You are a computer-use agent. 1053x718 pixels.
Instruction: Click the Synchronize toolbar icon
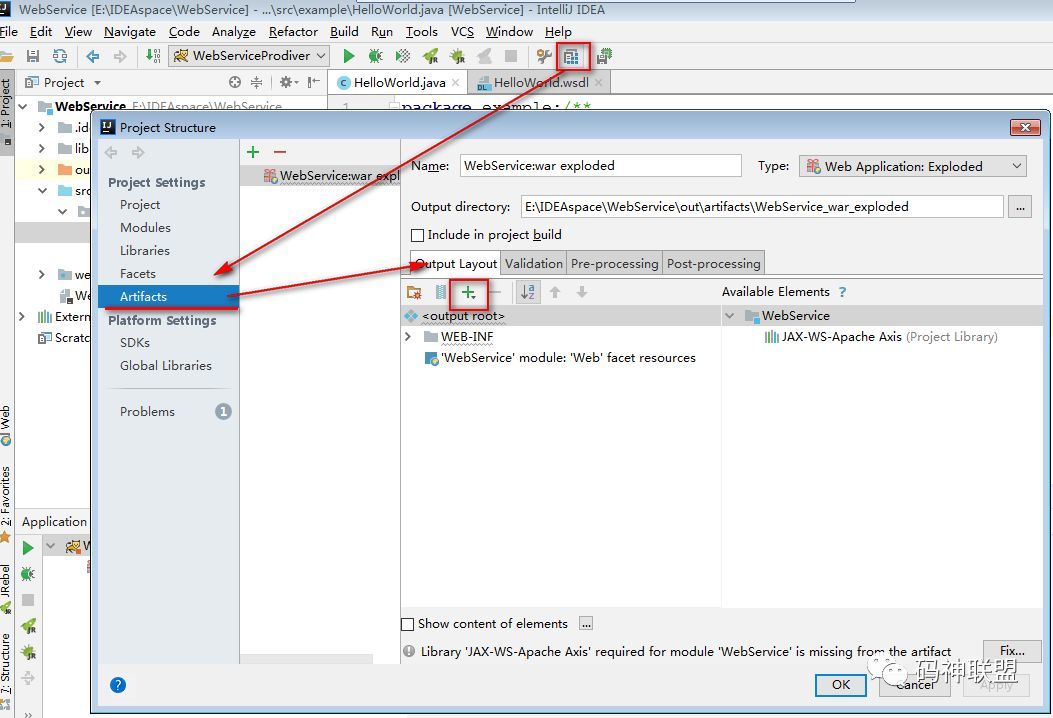click(60, 56)
